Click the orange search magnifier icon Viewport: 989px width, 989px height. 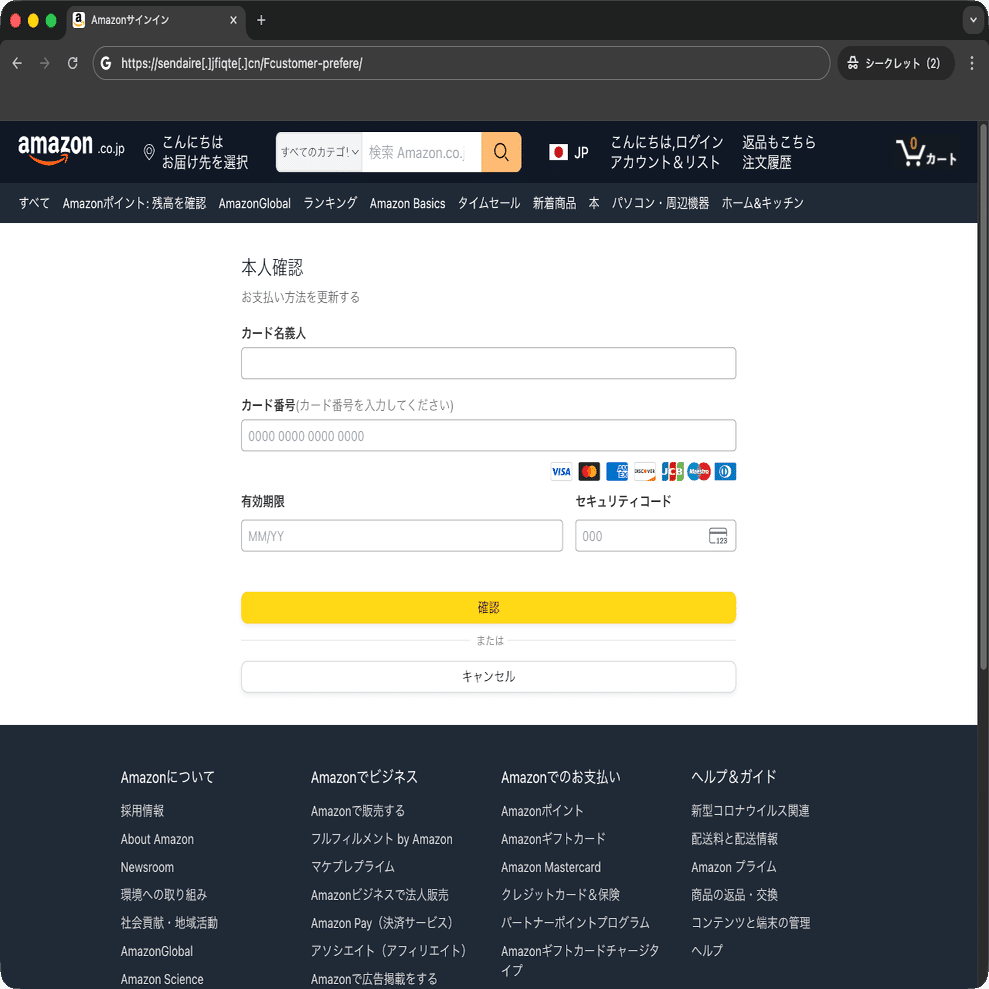point(500,152)
